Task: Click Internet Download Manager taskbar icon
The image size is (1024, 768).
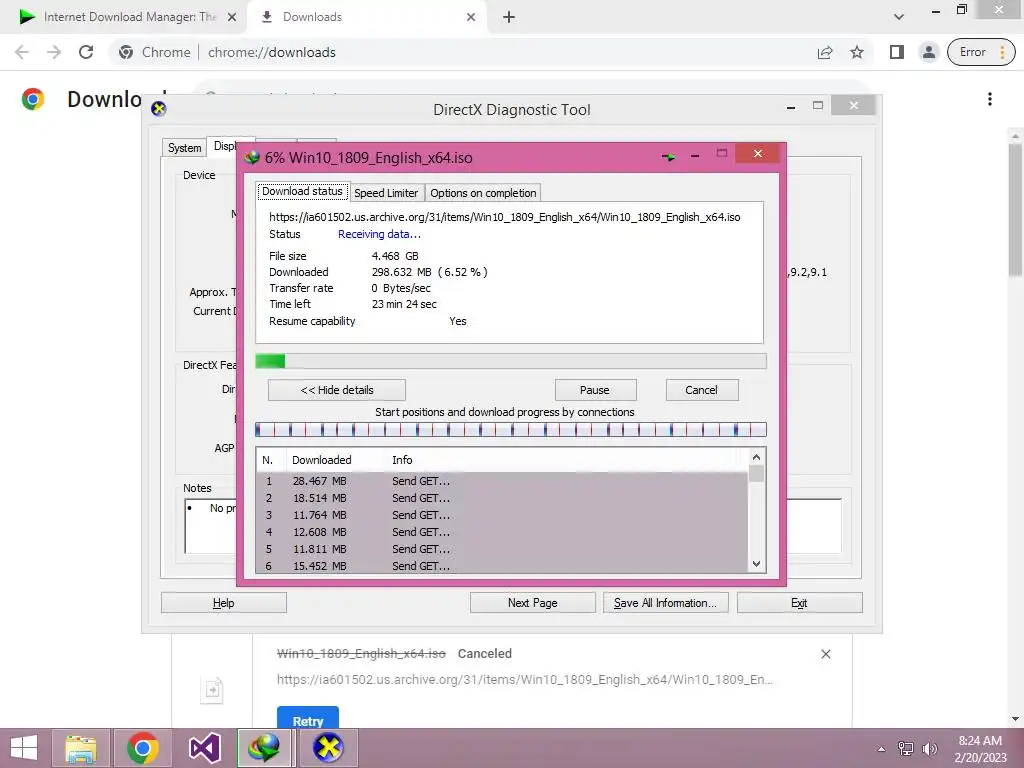Action: 264,748
